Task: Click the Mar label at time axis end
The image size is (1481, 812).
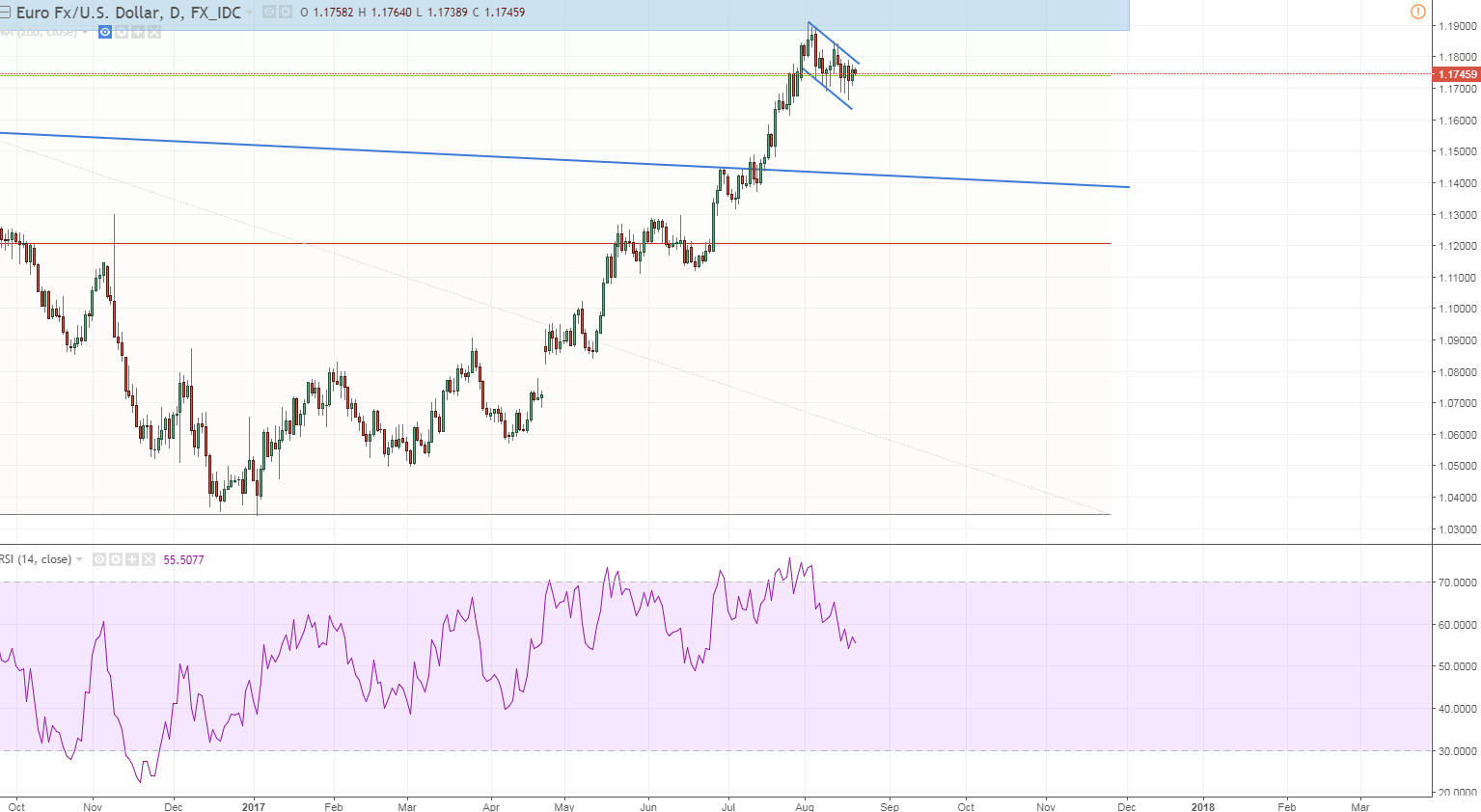Action: (1360, 807)
